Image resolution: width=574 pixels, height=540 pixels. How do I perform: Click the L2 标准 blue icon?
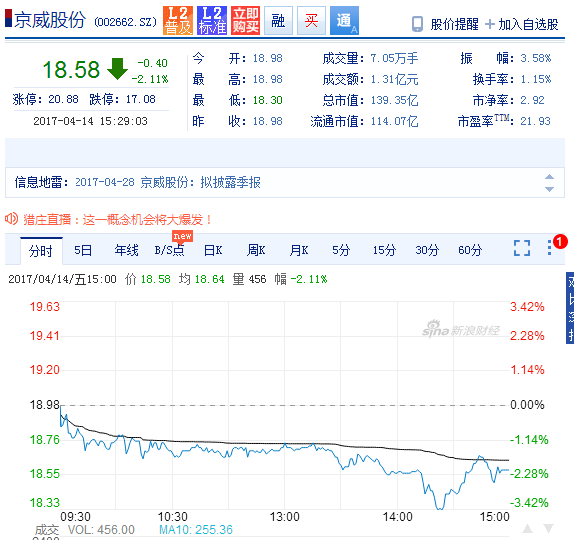tap(212, 21)
